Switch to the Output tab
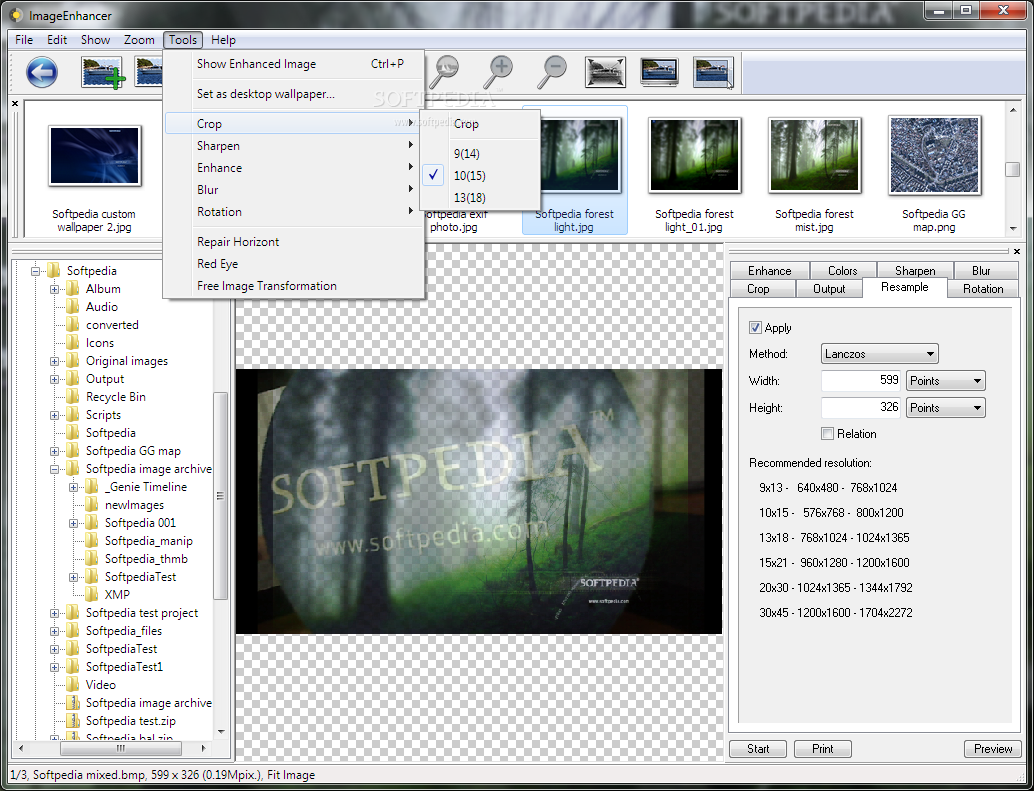The width and height of the screenshot is (1034, 791). [x=829, y=289]
